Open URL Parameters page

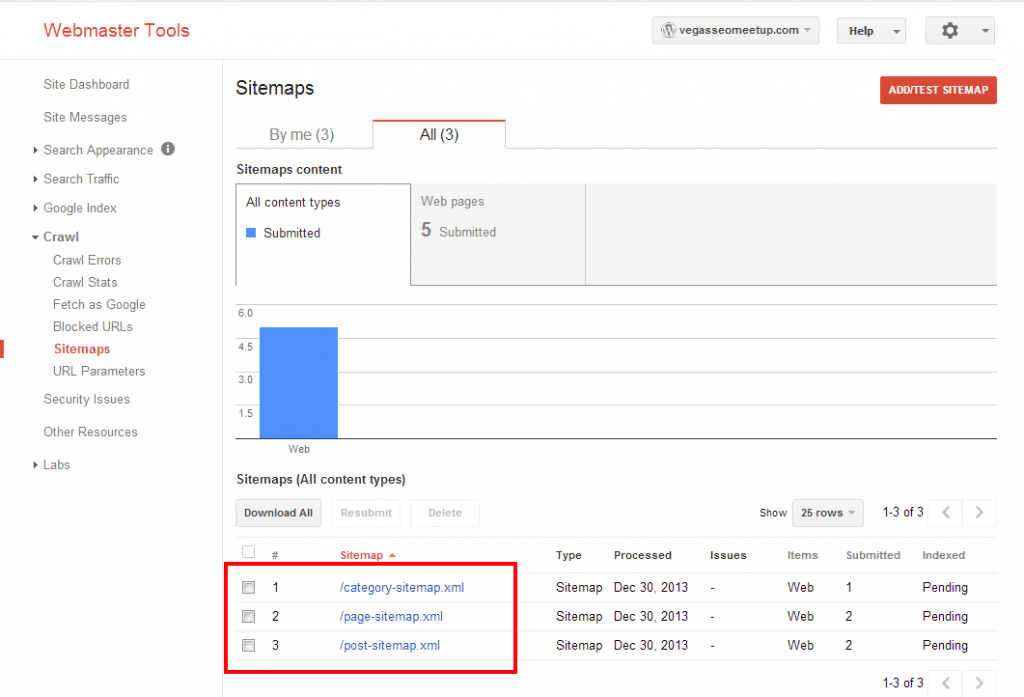pyautogui.click(x=99, y=371)
